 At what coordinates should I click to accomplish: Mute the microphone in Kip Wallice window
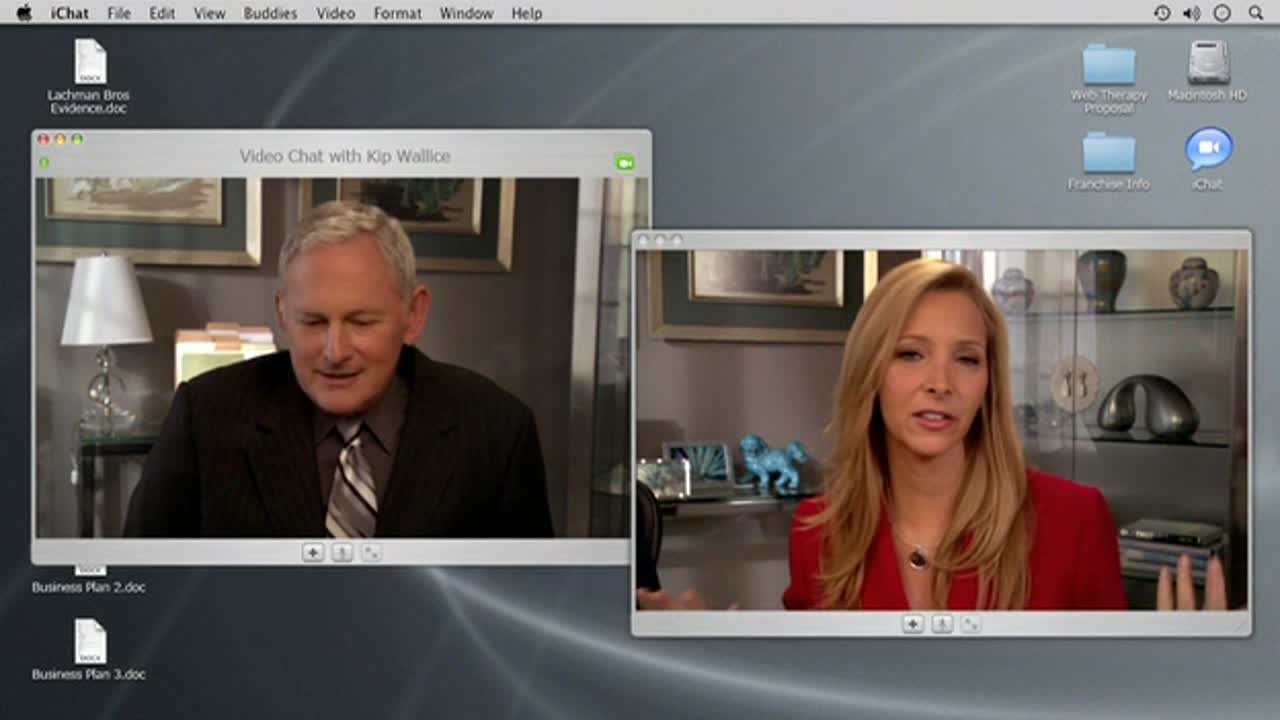point(342,552)
